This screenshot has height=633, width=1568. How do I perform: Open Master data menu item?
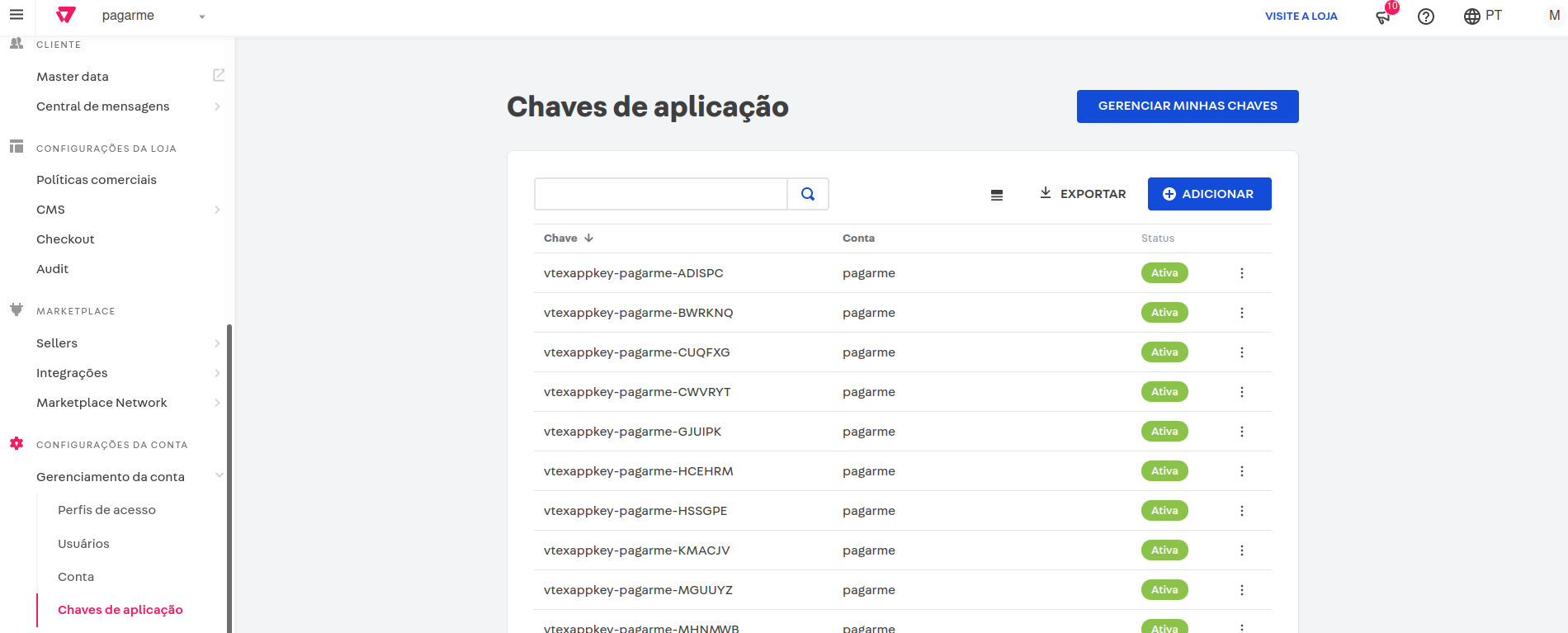(73, 77)
